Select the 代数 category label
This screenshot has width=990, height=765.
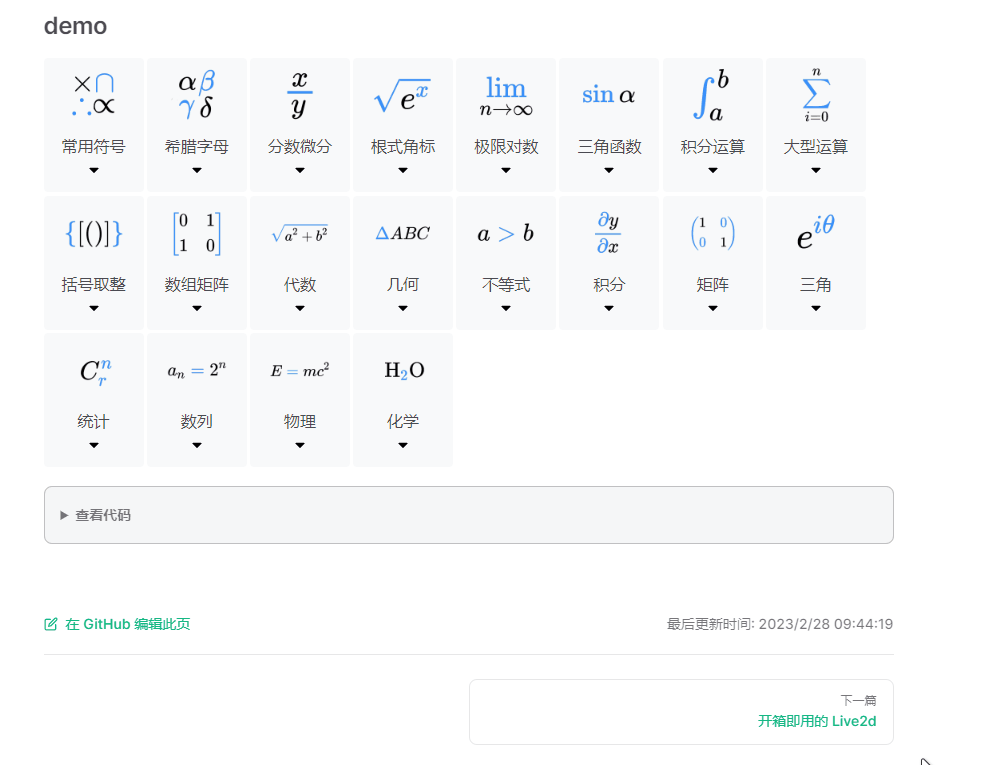click(299, 284)
